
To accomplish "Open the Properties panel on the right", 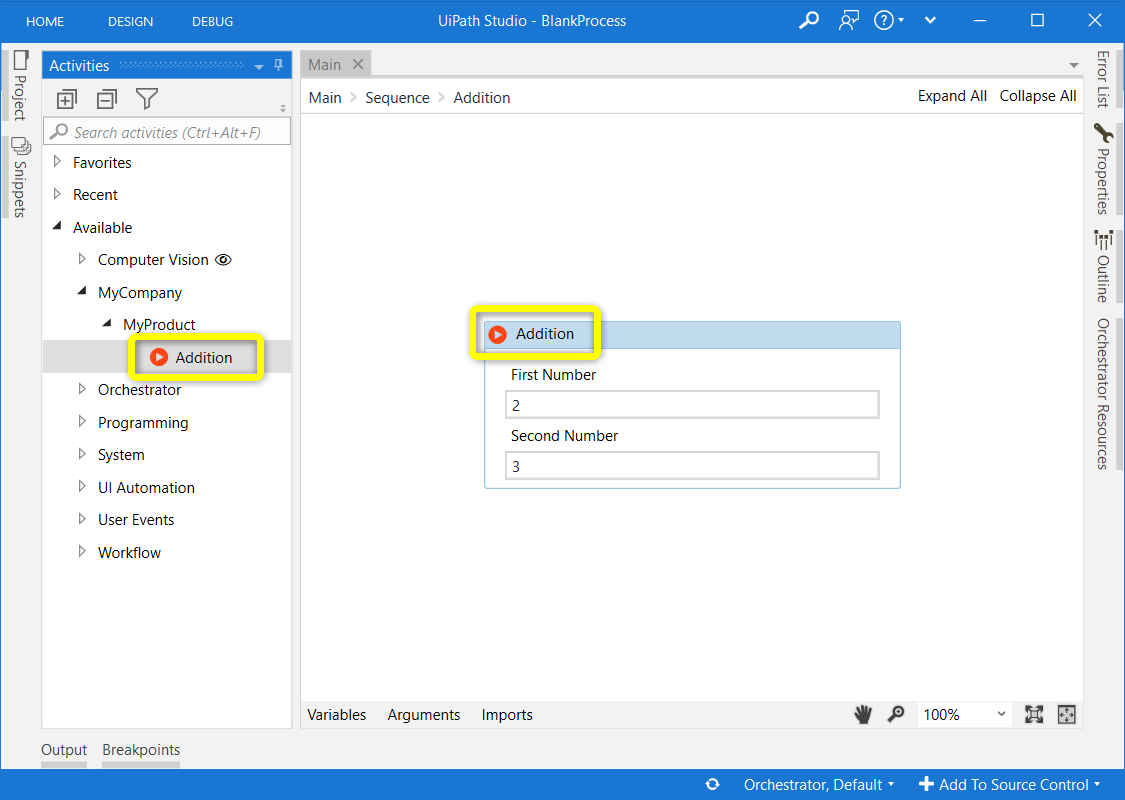I will (1102, 168).
